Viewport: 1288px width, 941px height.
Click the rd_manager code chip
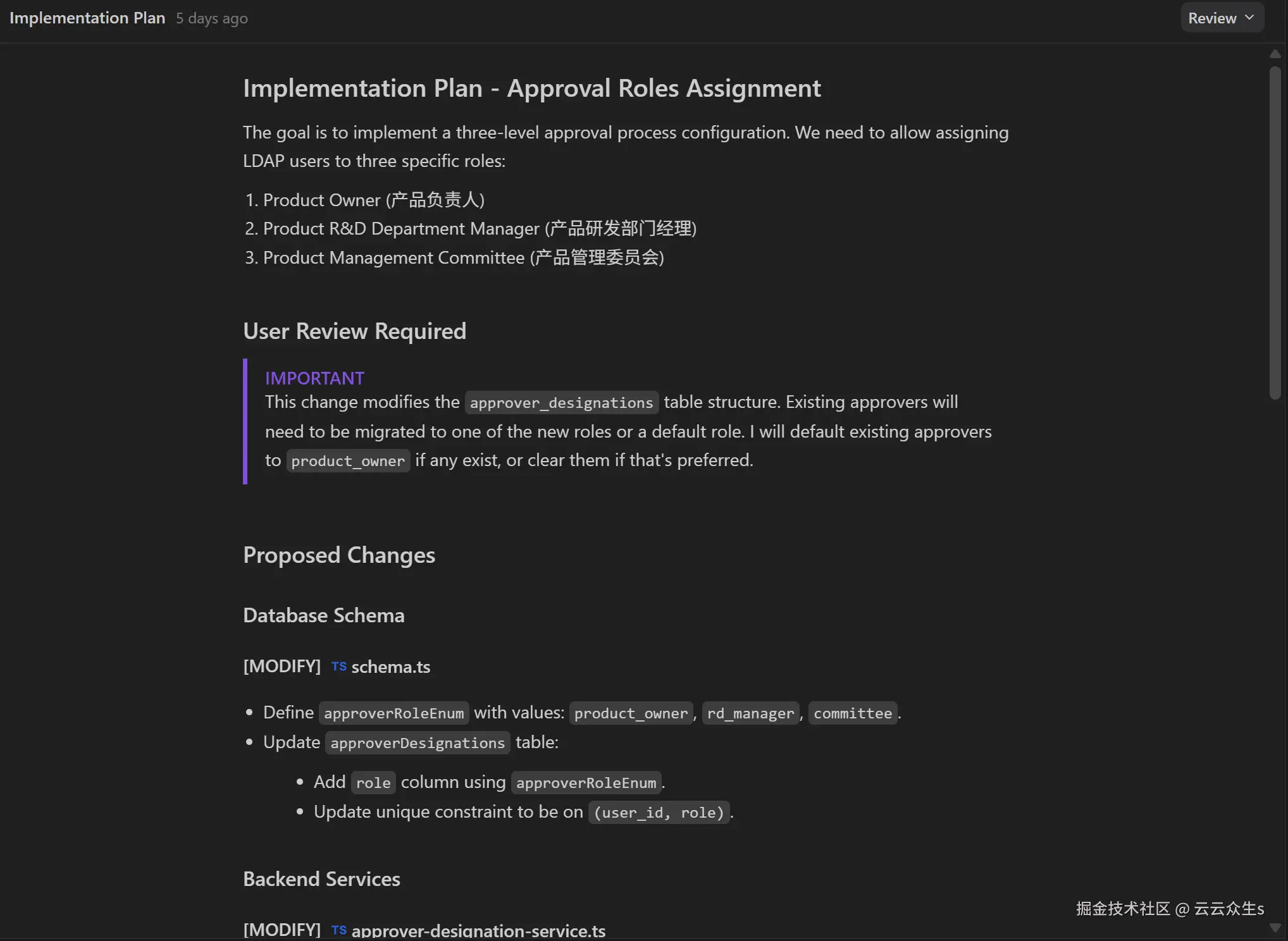[x=750, y=713]
